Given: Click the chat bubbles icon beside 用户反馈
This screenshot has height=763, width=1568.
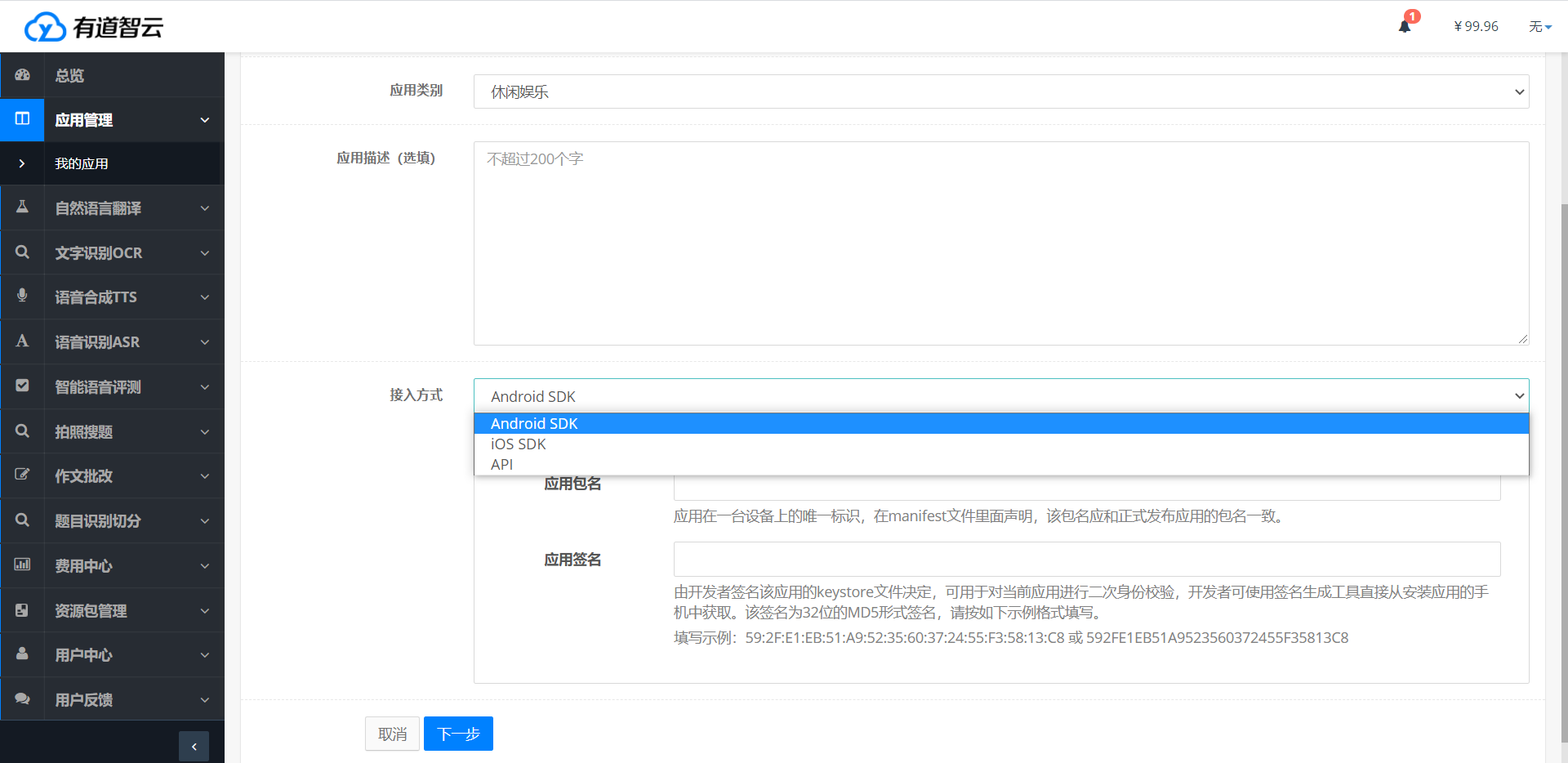Looking at the screenshot, I should (22, 699).
